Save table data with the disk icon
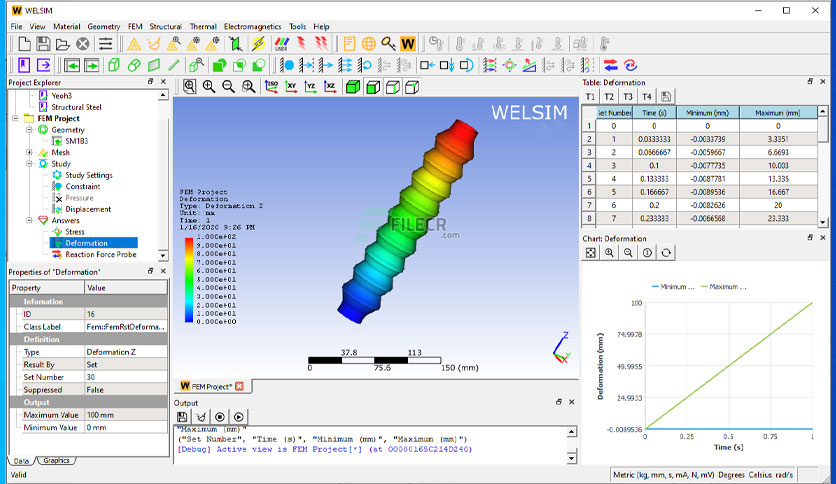 coord(665,96)
